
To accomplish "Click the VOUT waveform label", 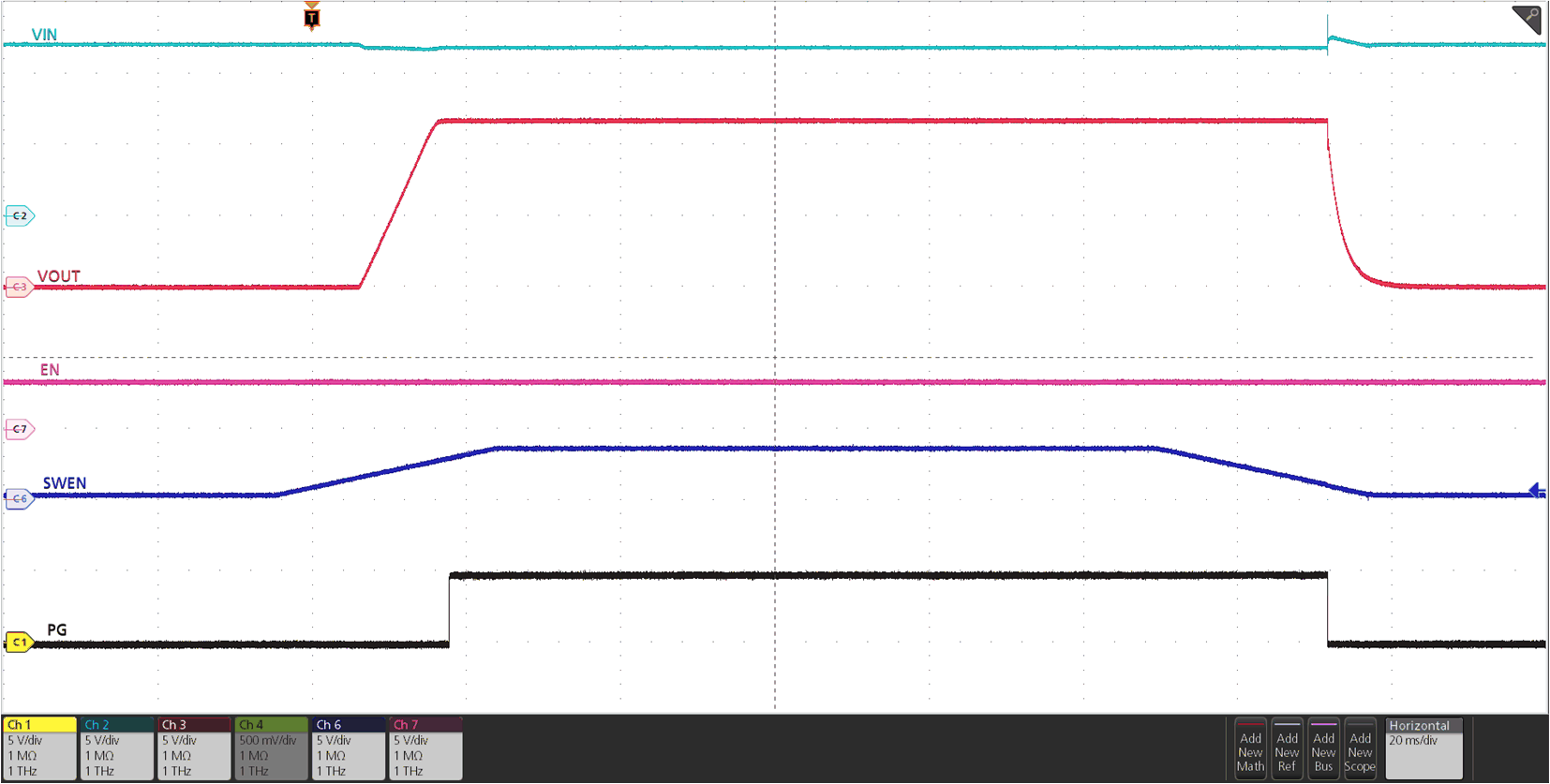I will (58, 276).
